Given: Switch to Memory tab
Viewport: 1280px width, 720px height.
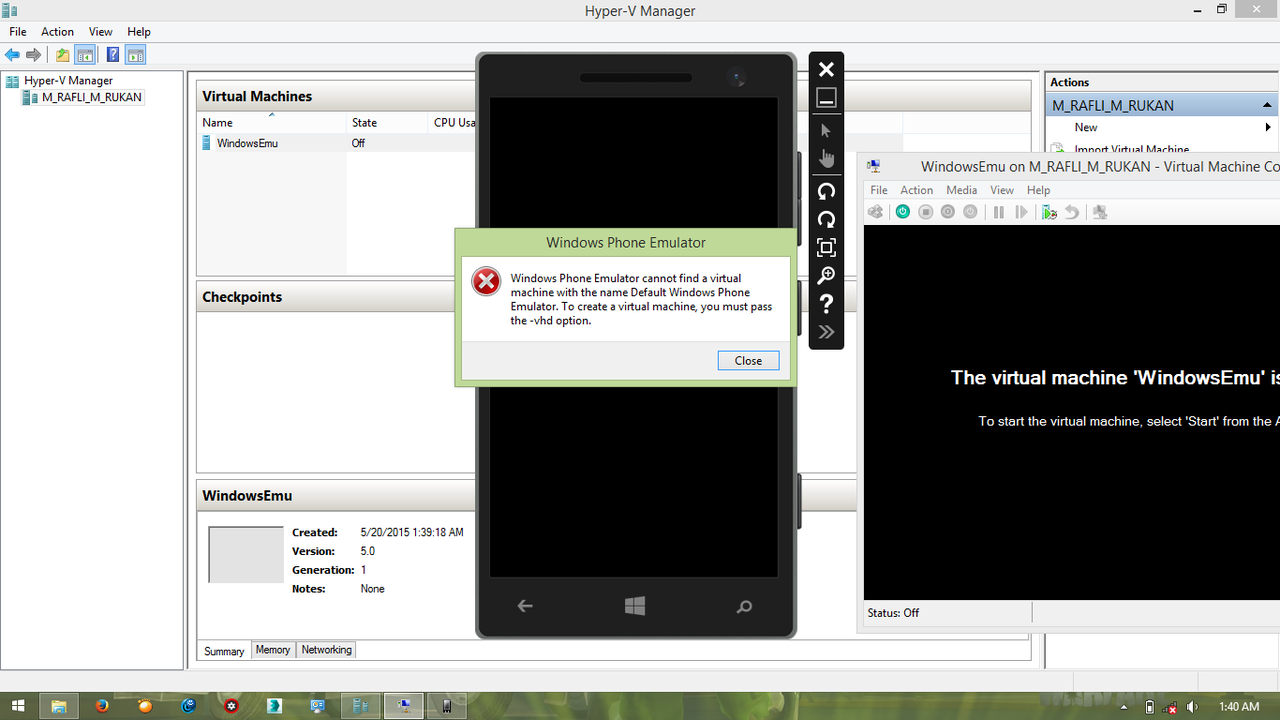Looking at the screenshot, I should click(273, 650).
